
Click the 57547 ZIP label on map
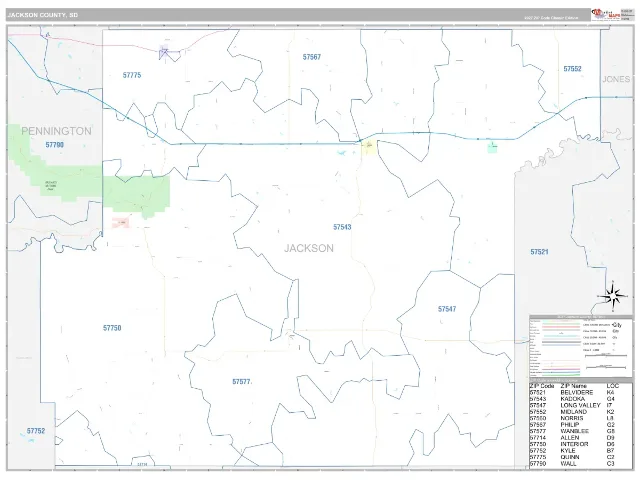pos(447,309)
